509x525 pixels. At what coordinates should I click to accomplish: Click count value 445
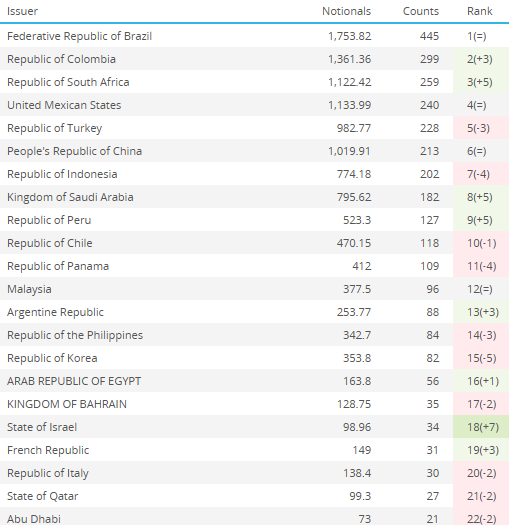pyautogui.click(x=429, y=36)
